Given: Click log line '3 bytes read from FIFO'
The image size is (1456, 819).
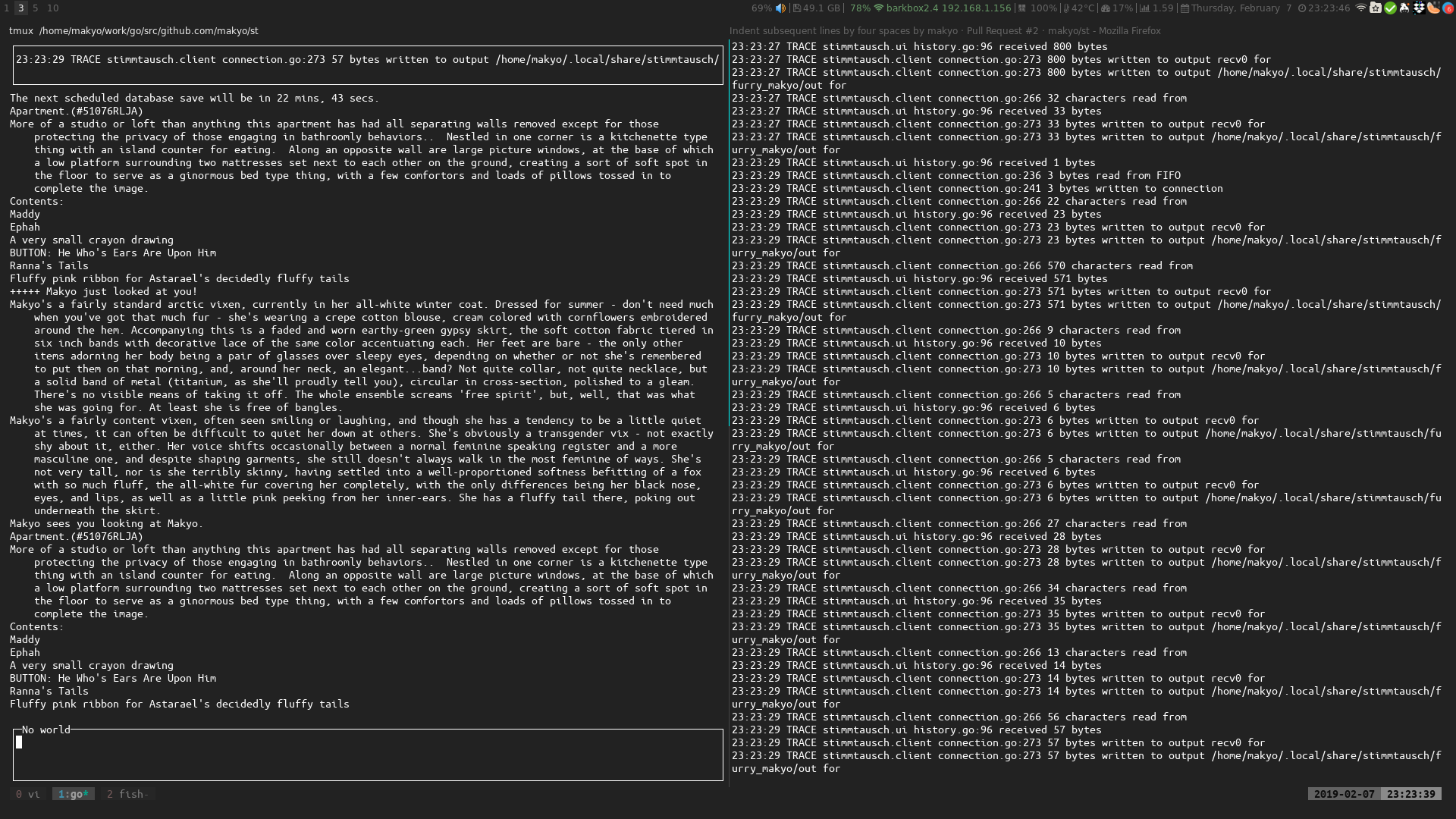Looking at the screenshot, I should (x=956, y=175).
